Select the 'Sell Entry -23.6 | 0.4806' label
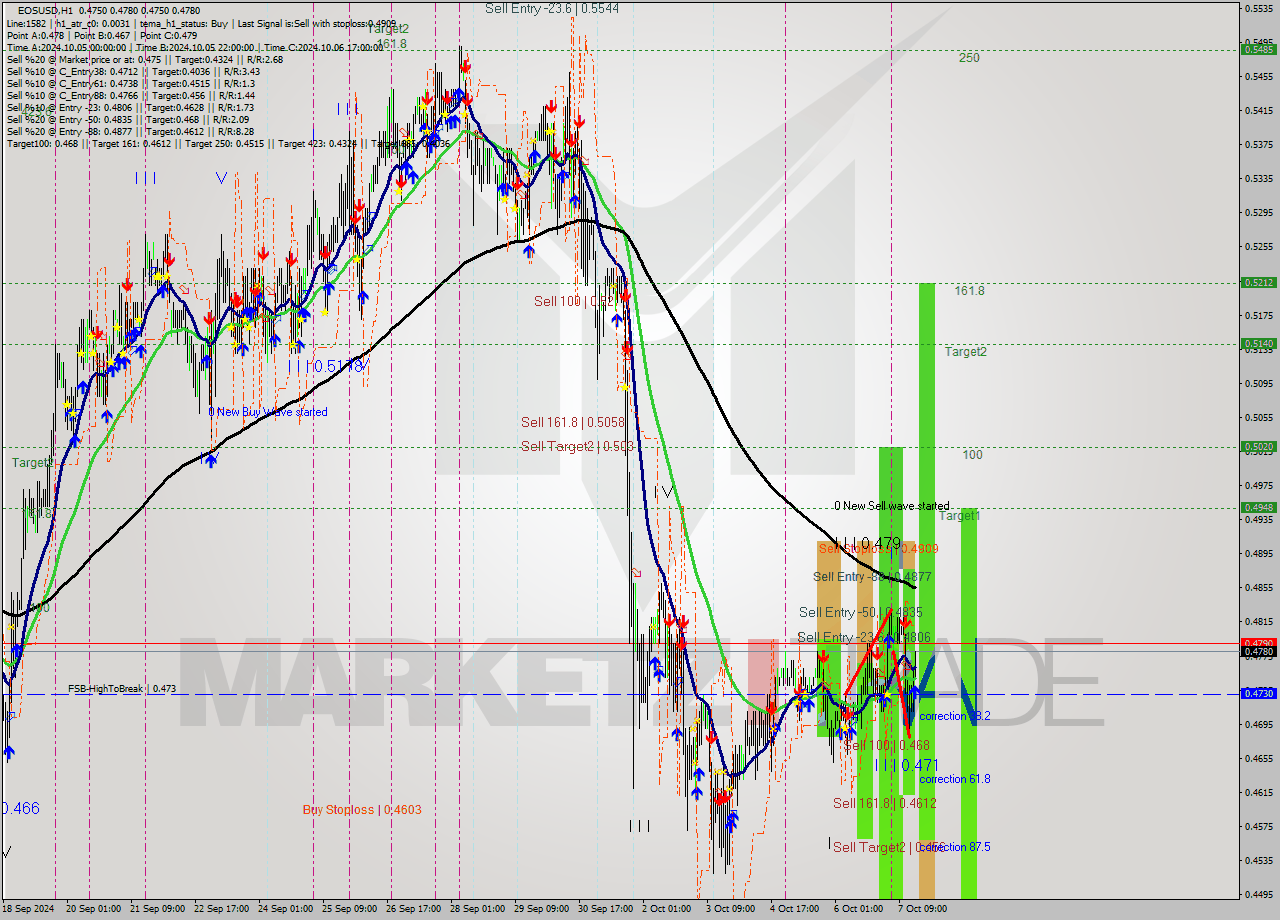 tap(864, 637)
